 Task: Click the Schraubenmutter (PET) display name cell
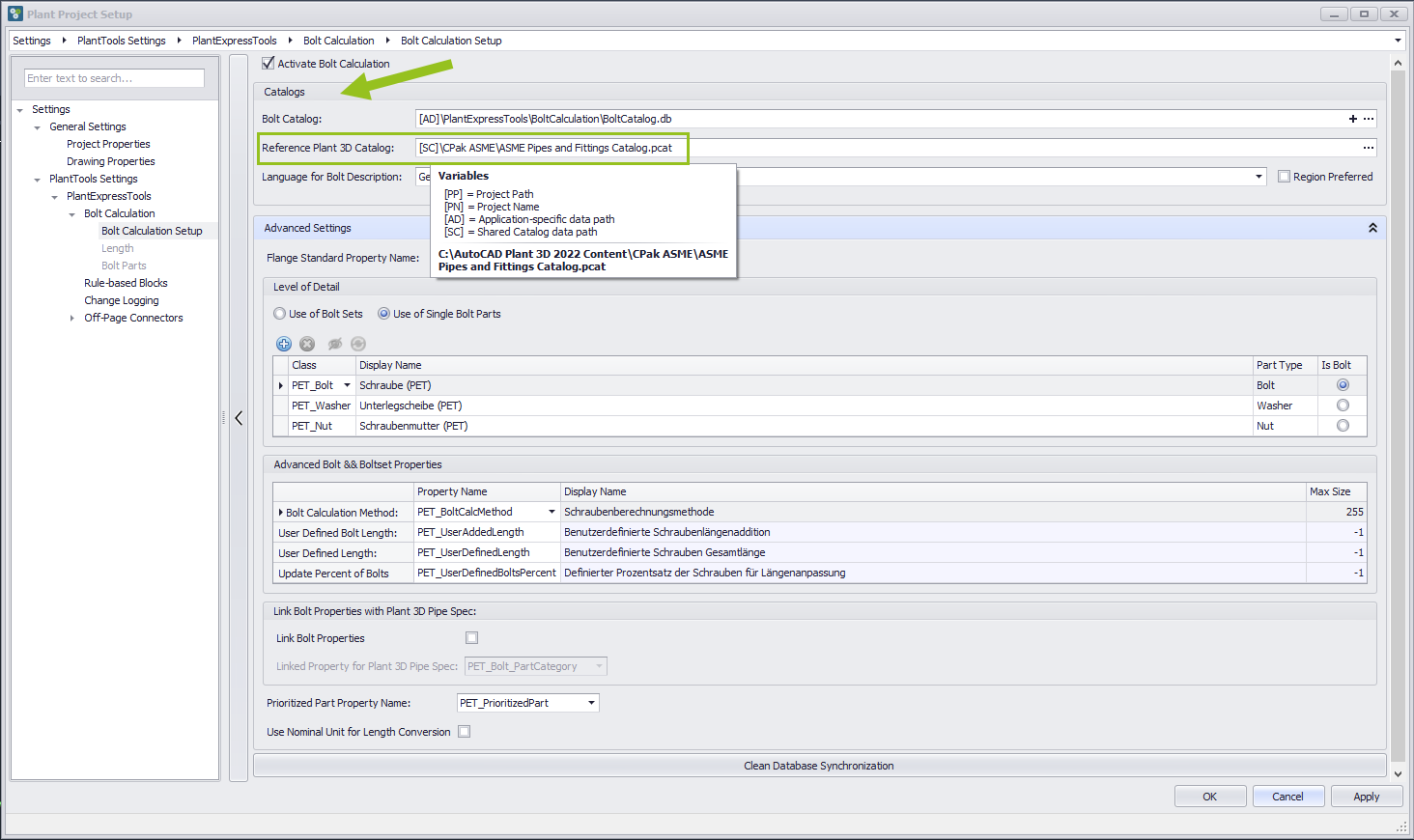click(x=804, y=426)
